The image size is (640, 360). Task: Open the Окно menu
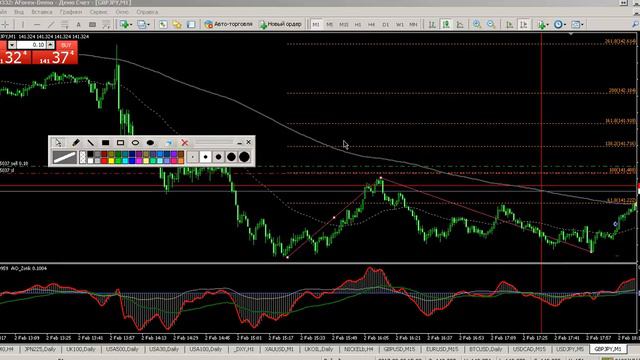pos(122,12)
